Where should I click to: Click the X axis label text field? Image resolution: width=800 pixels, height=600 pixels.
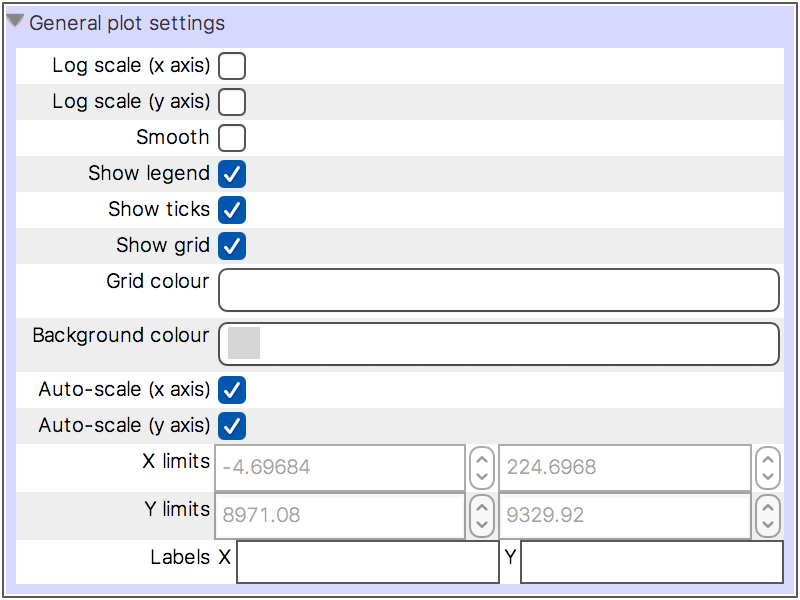pos(367,562)
